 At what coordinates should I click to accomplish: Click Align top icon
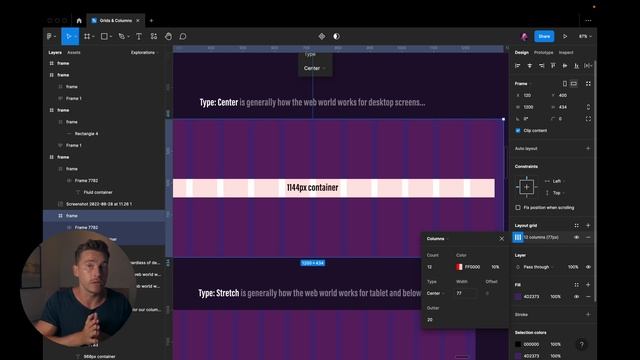pyautogui.click(x=553, y=66)
